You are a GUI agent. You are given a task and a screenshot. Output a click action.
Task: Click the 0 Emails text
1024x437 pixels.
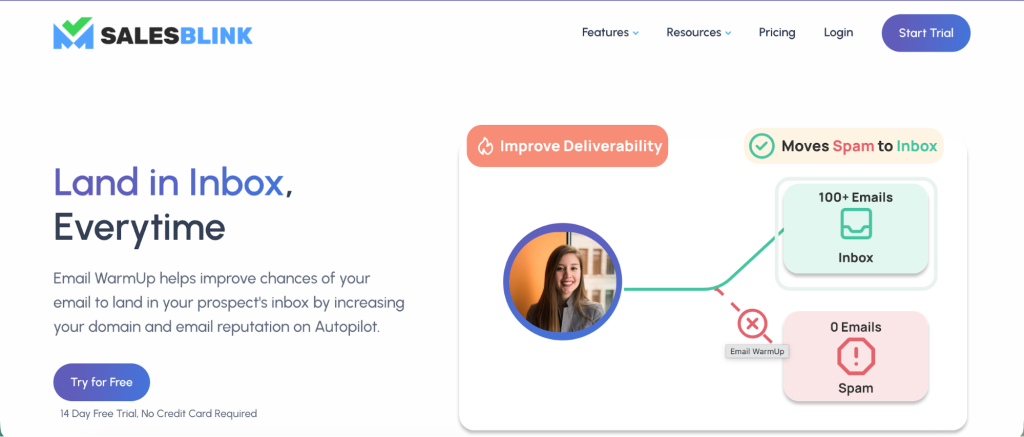[x=856, y=327]
